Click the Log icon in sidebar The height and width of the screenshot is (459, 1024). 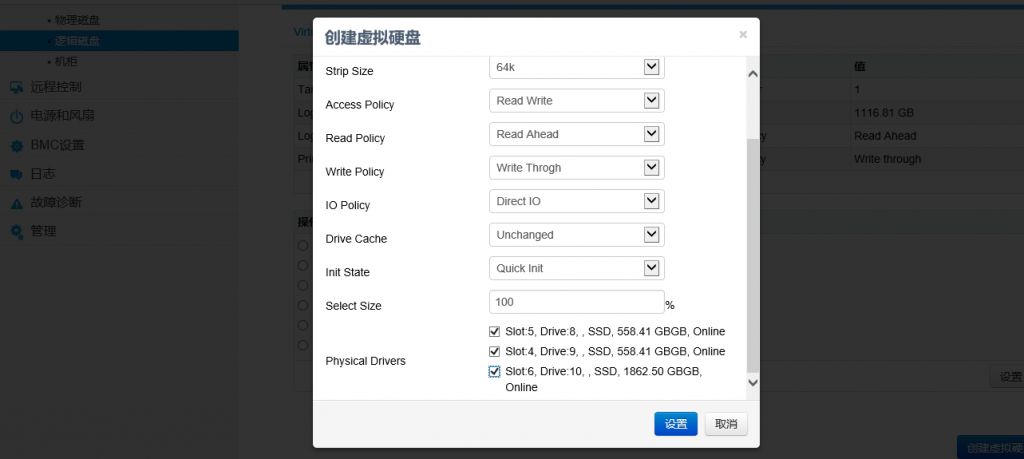click(x=16, y=174)
